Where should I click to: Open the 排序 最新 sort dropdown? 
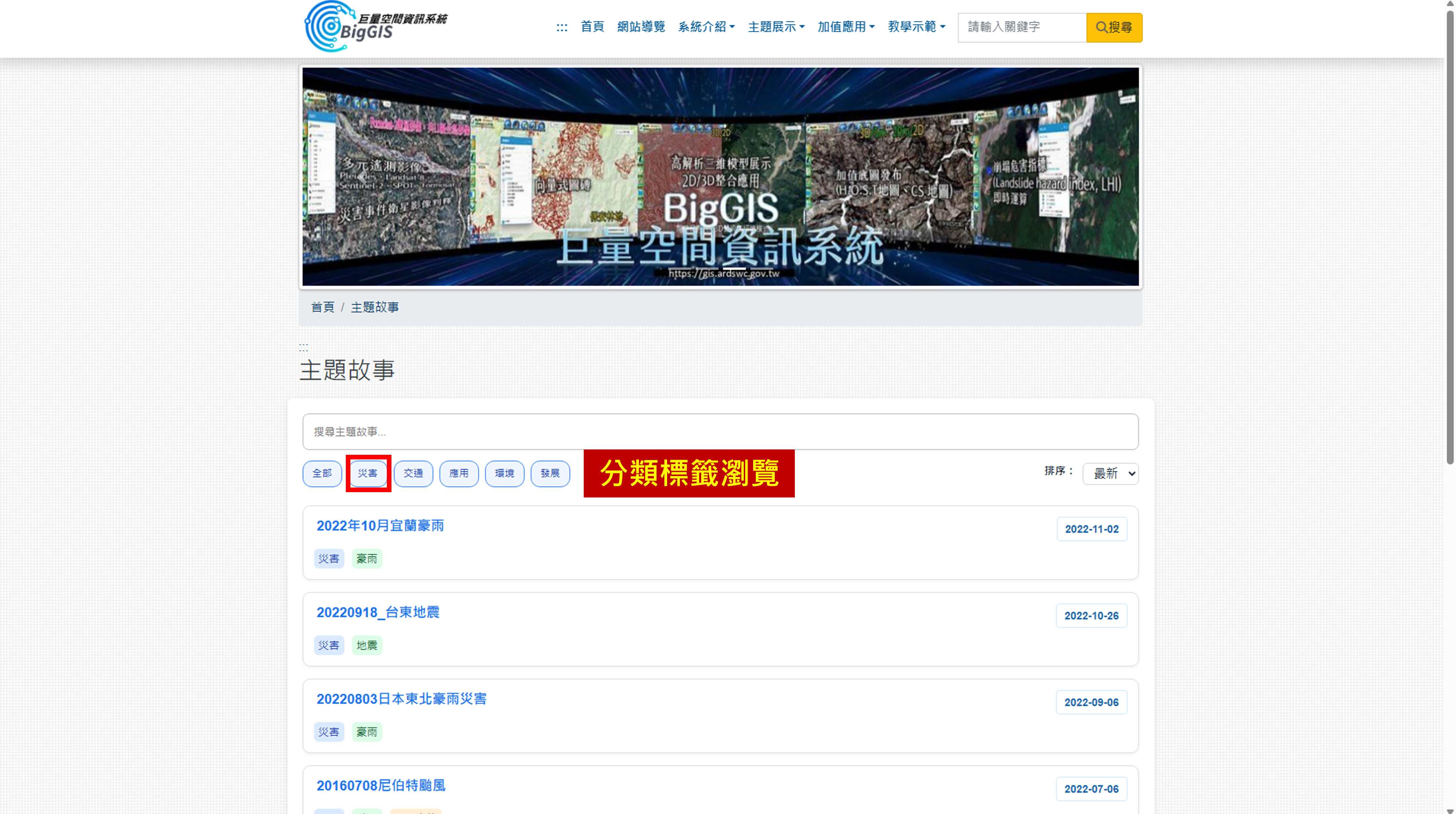click(1110, 473)
